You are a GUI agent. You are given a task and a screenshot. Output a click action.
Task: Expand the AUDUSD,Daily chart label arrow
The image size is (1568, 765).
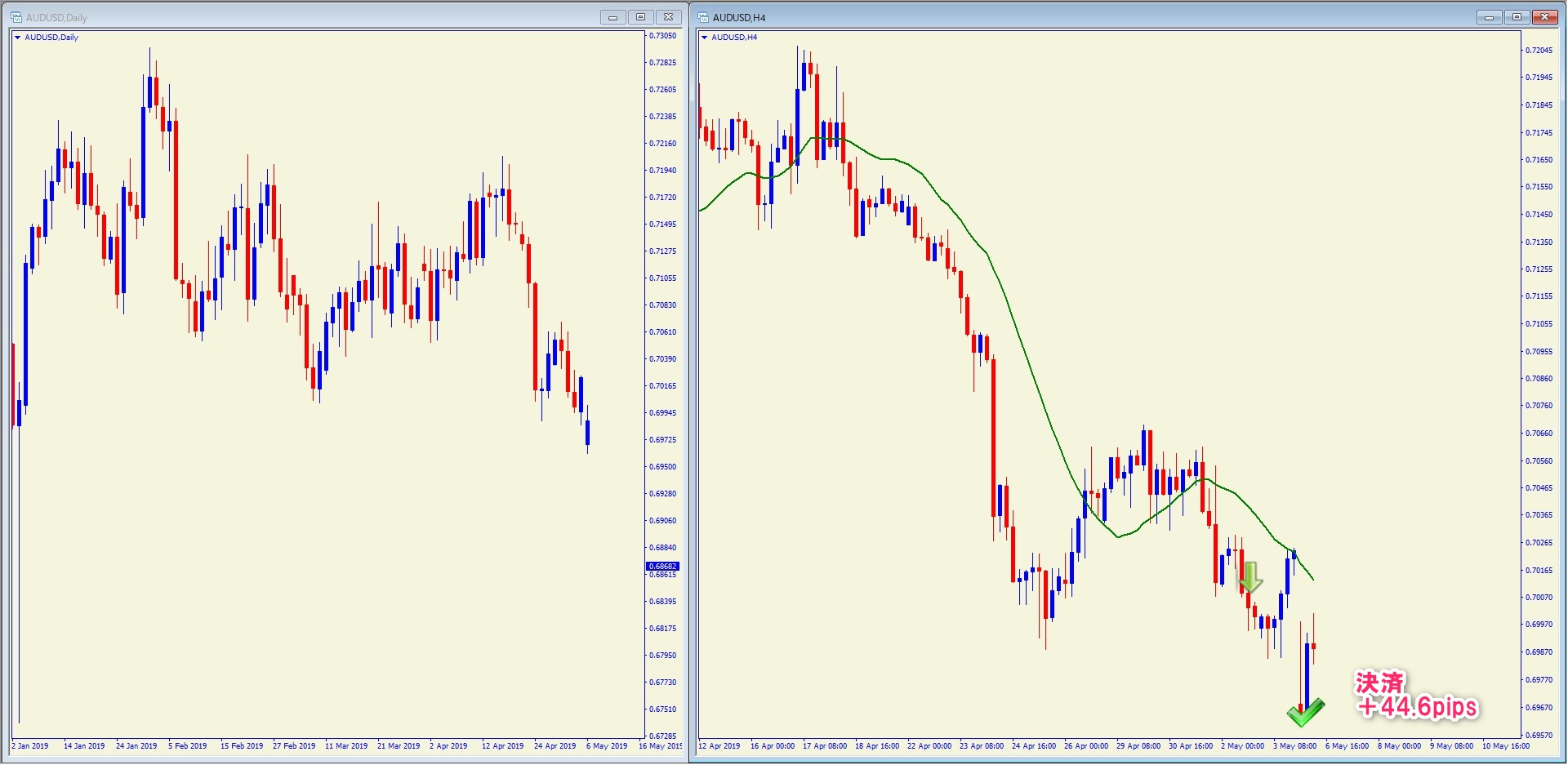click(x=17, y=38)
